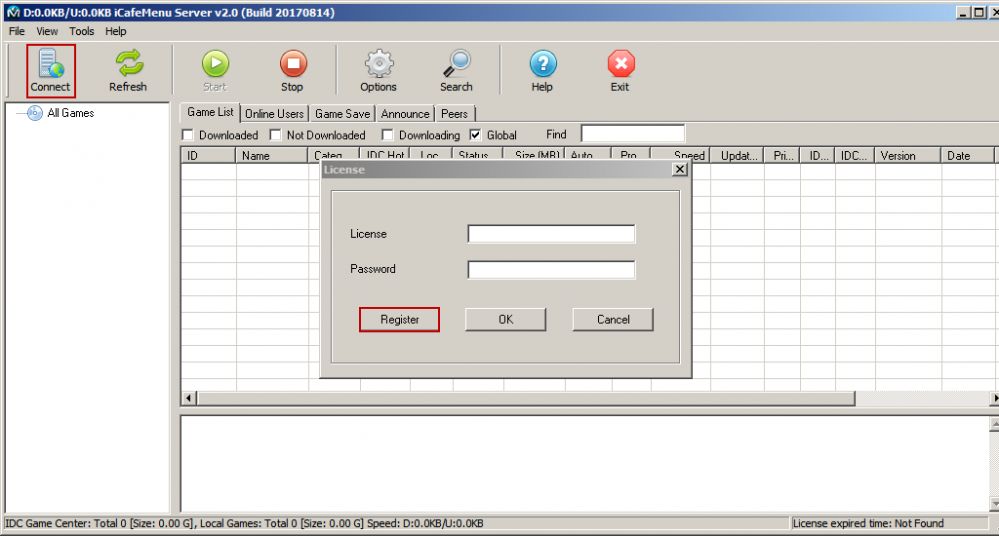Viewport: 999px width, 536px height.
Task: Open the View menu
Action: pyautogui.click(x=47, y=31)
